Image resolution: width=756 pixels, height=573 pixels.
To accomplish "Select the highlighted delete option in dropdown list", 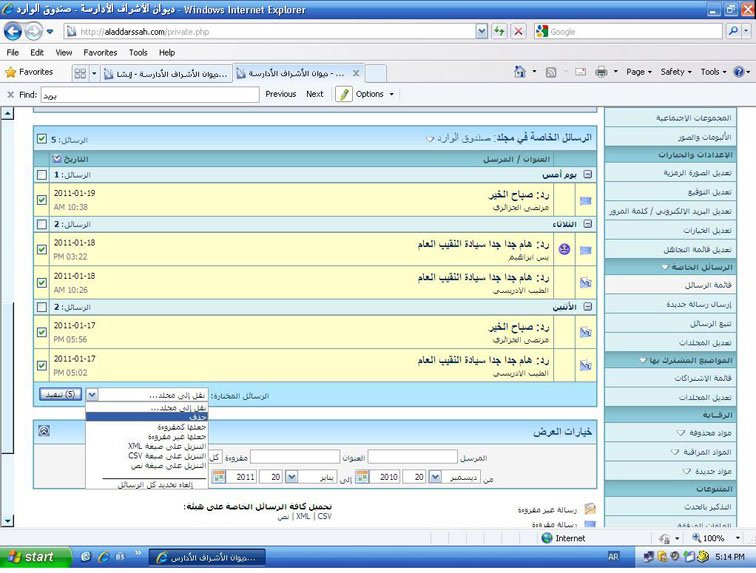I will pyautogui.click(x=147, y=417).
